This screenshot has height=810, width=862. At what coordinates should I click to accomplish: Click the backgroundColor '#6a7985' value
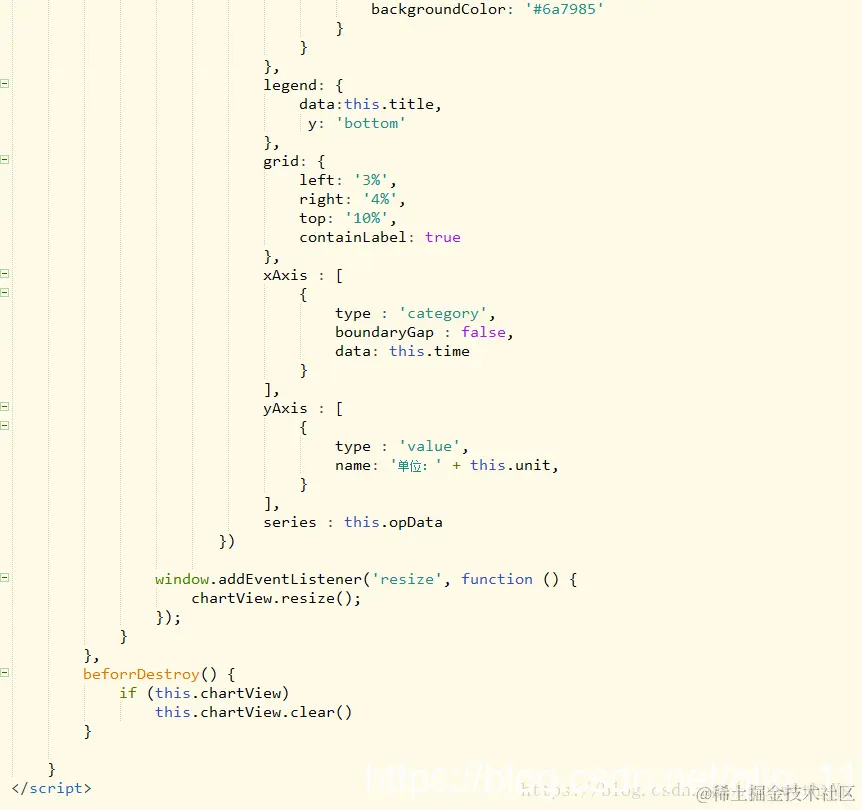(x=565, y=9)
